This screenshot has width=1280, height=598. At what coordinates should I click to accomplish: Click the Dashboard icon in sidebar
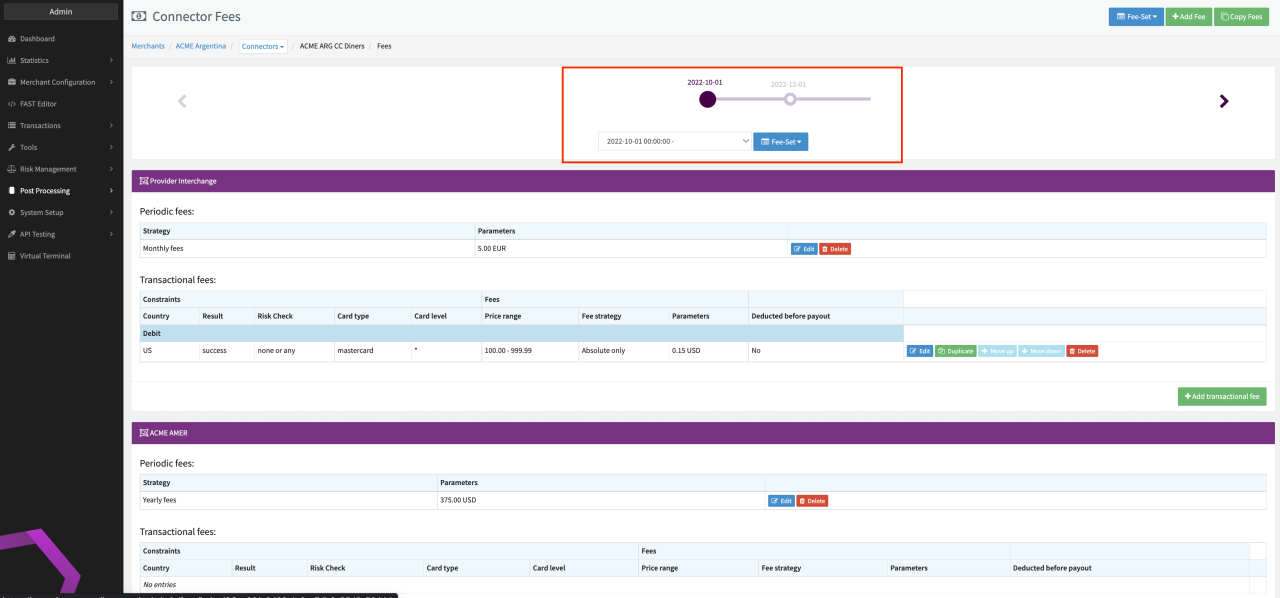click(x=11, y=39)
